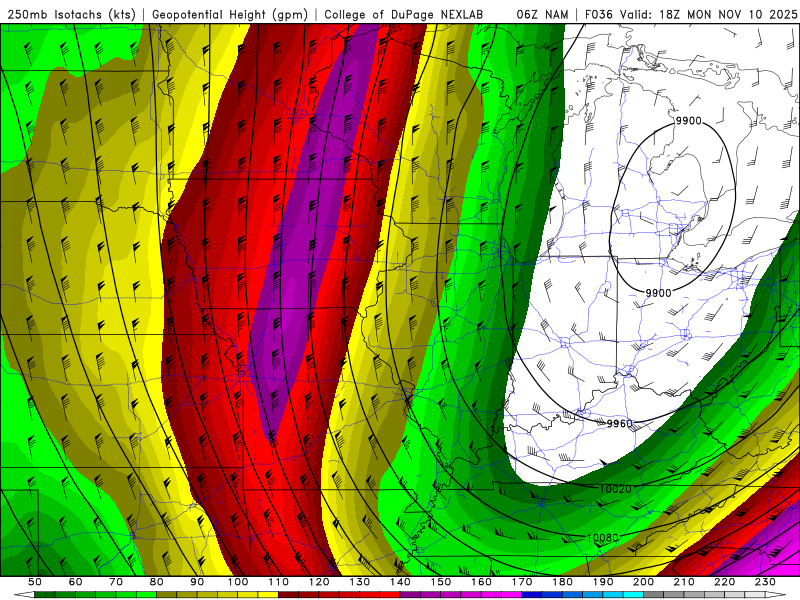Click the 60 value on the color scale
Image resolution: width=800 pixels, height=600 pixels.
[75, 582]
